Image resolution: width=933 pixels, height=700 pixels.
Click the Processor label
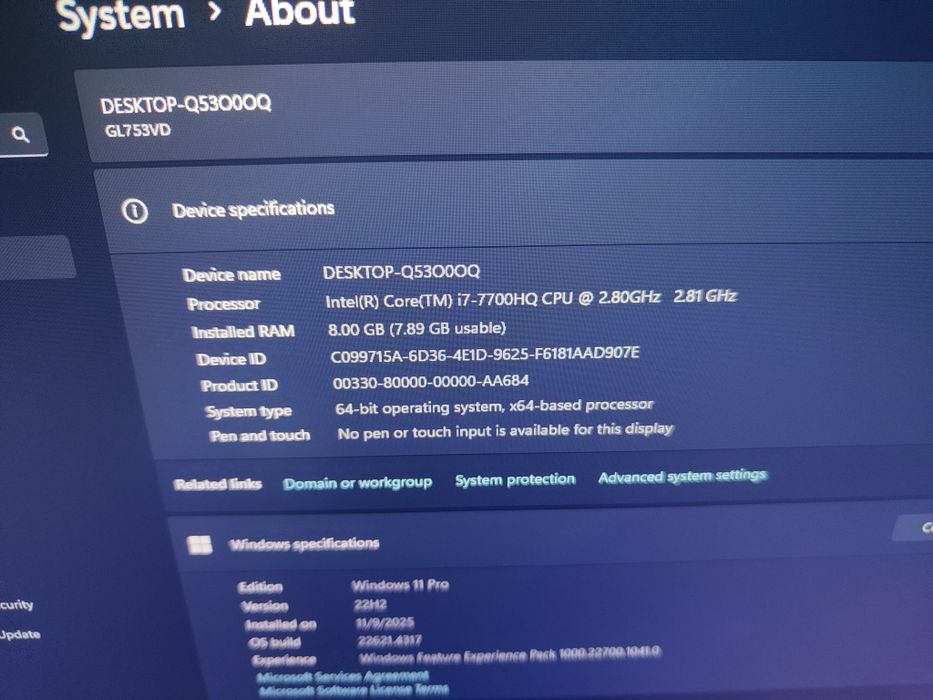(x=224, y=304)
